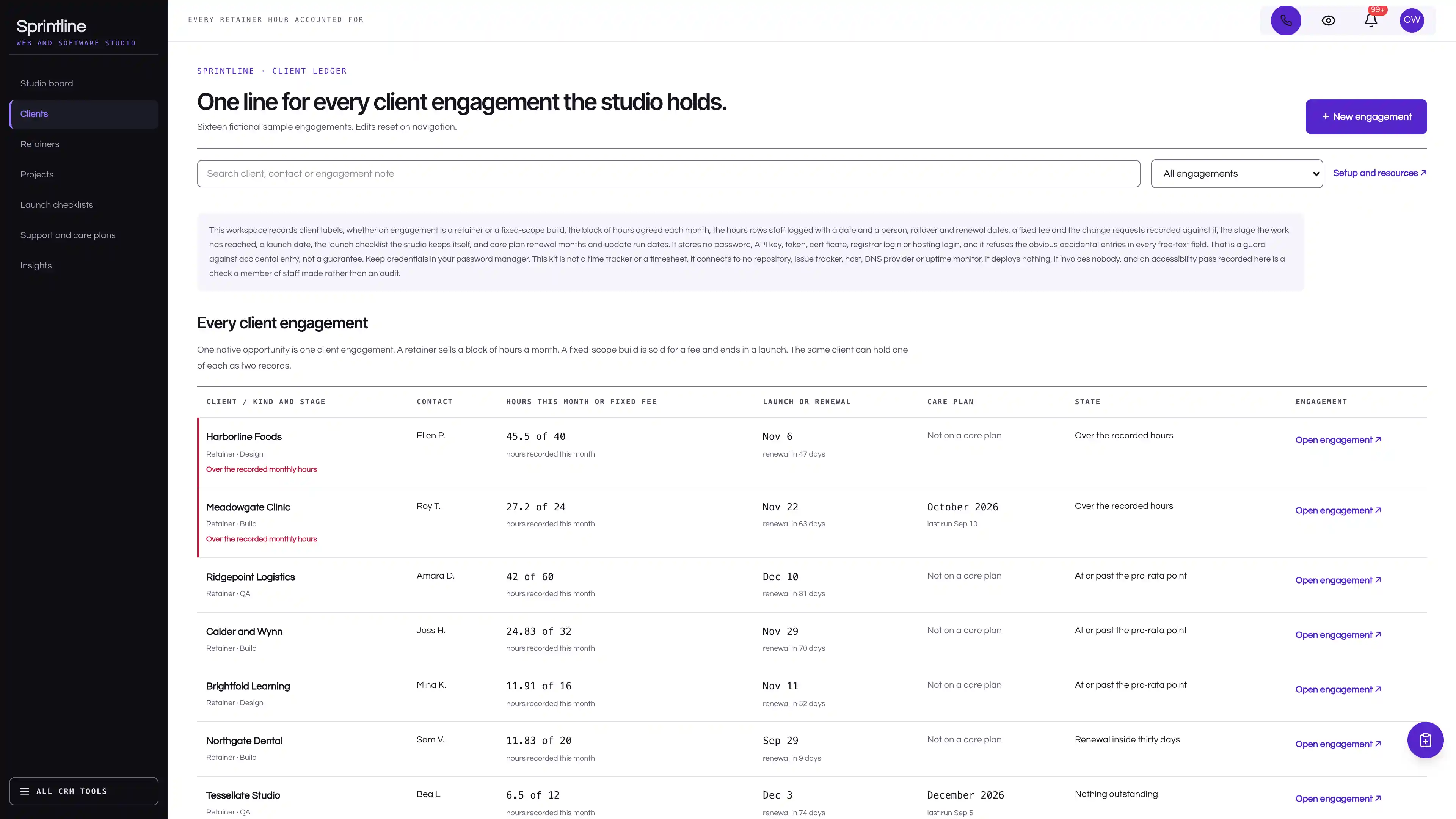Go to Studio board
Image resolution: width=1456 pixels, height=819 pixels.
(84, 84)
